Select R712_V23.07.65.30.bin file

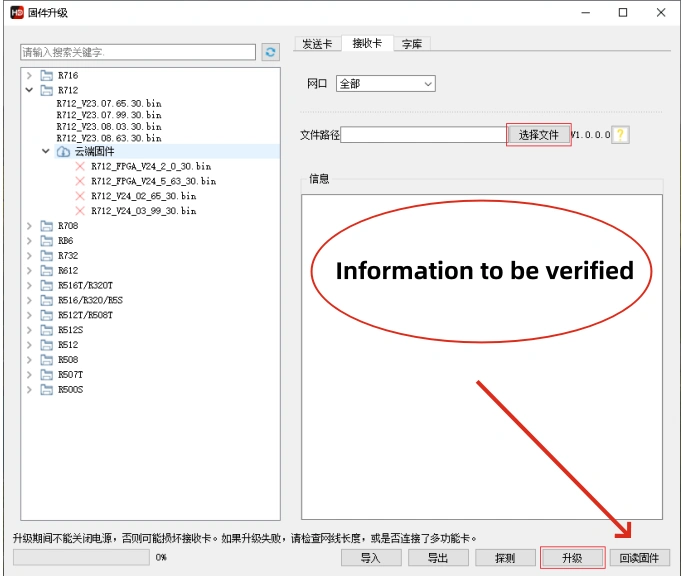pyautogui.click(x=109, y=104)
